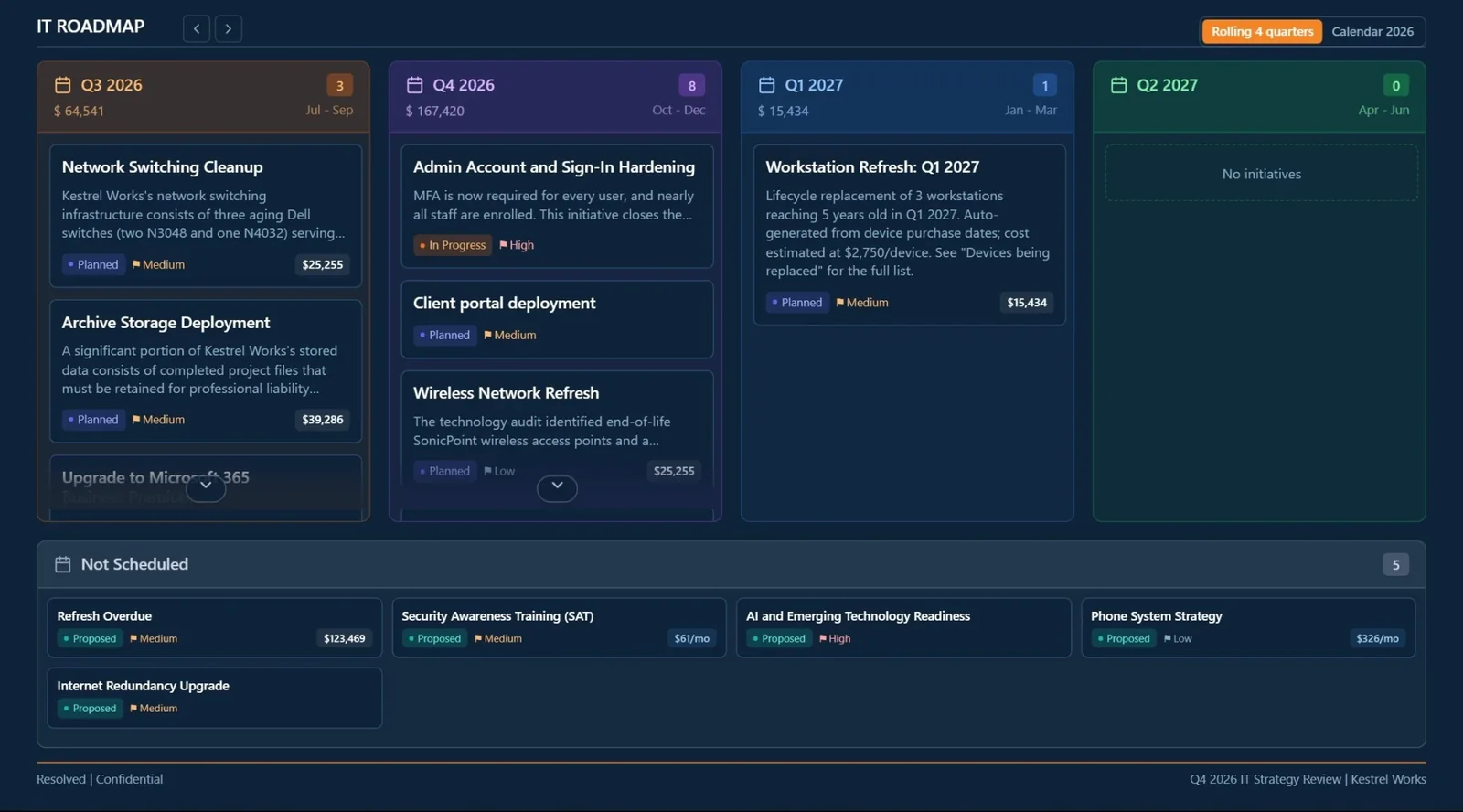This screenshot has width=1463, height=812.
Task: Click the $39,286 cost badge
Action: click(323, 420)
